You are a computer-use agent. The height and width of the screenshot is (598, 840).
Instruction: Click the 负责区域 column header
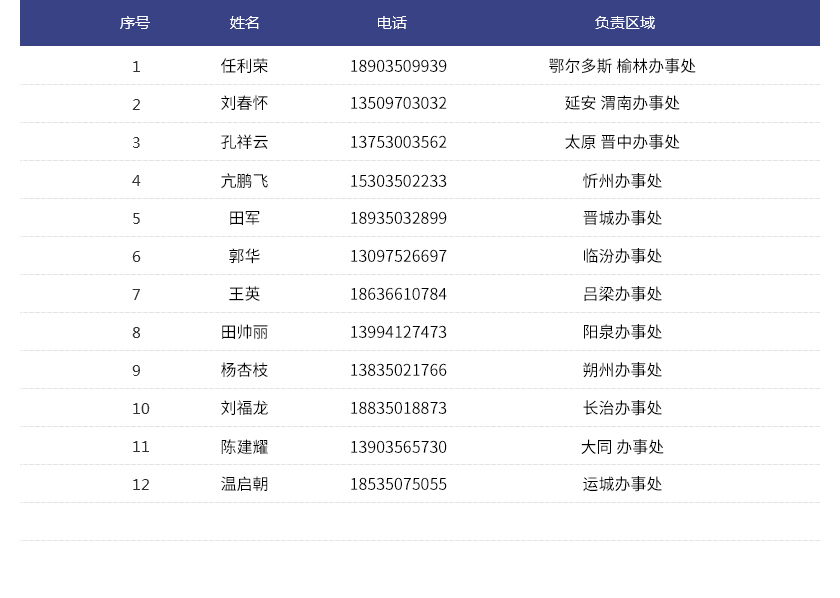coord(625,23)
